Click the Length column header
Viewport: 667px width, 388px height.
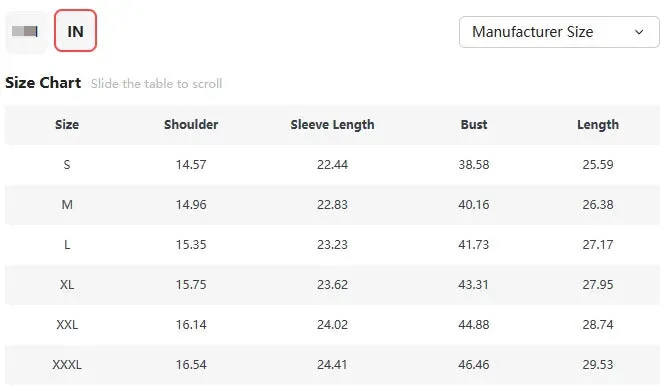pos(598,125)
